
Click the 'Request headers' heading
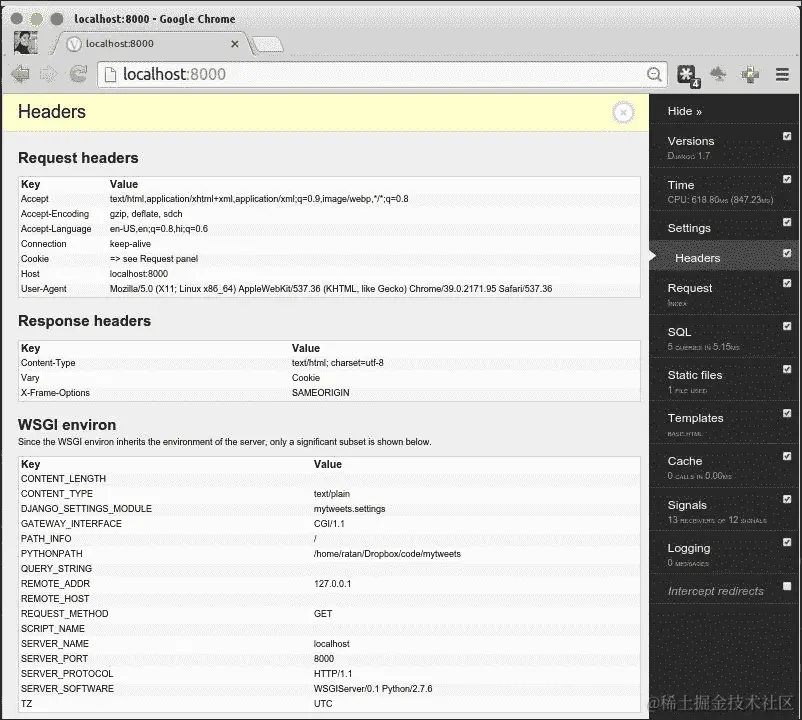pos(78,158)
